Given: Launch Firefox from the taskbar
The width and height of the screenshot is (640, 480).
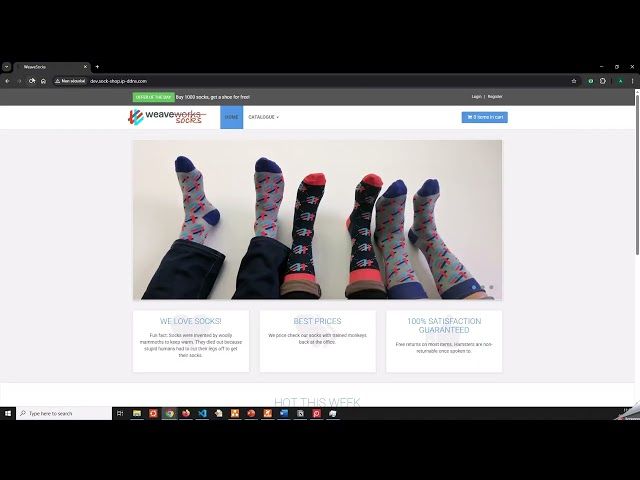Looking at the screenshot, I should point(186,413).
